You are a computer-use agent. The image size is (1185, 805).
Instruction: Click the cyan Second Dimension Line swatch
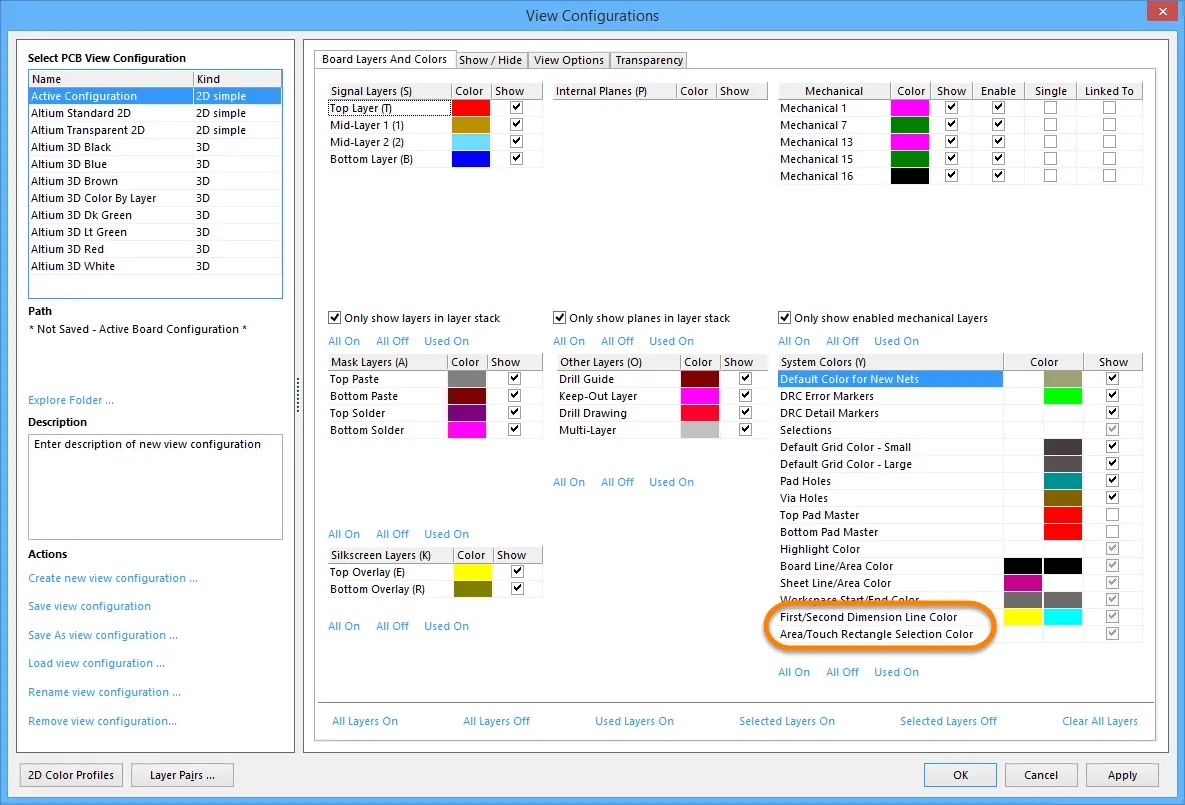[x=1063, y=617]
